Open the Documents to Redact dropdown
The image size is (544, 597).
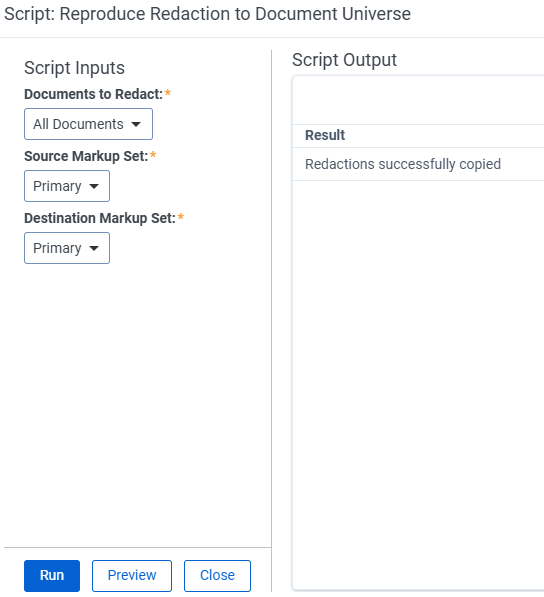88,124
